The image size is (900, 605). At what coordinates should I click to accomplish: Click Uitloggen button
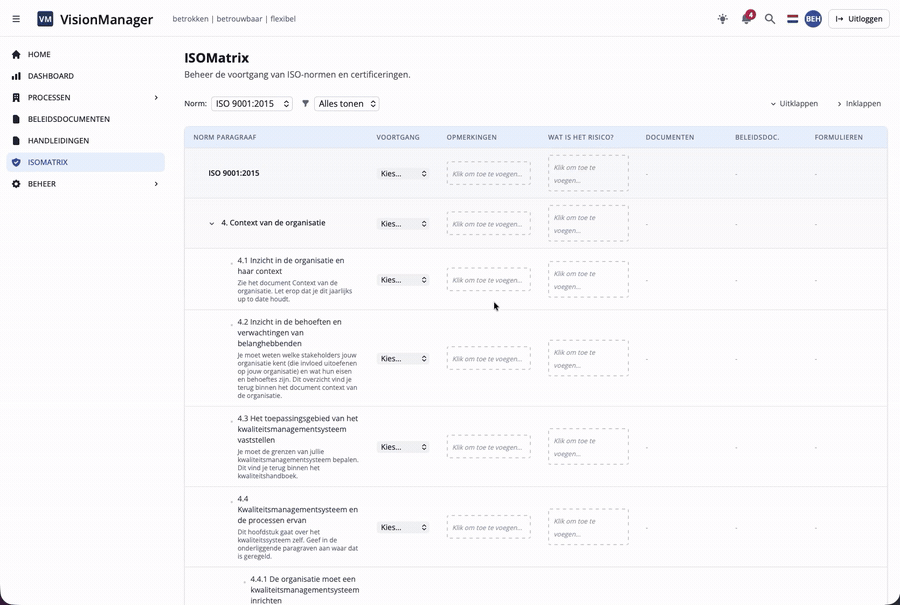pyautogui.click(x=859, y=19)
